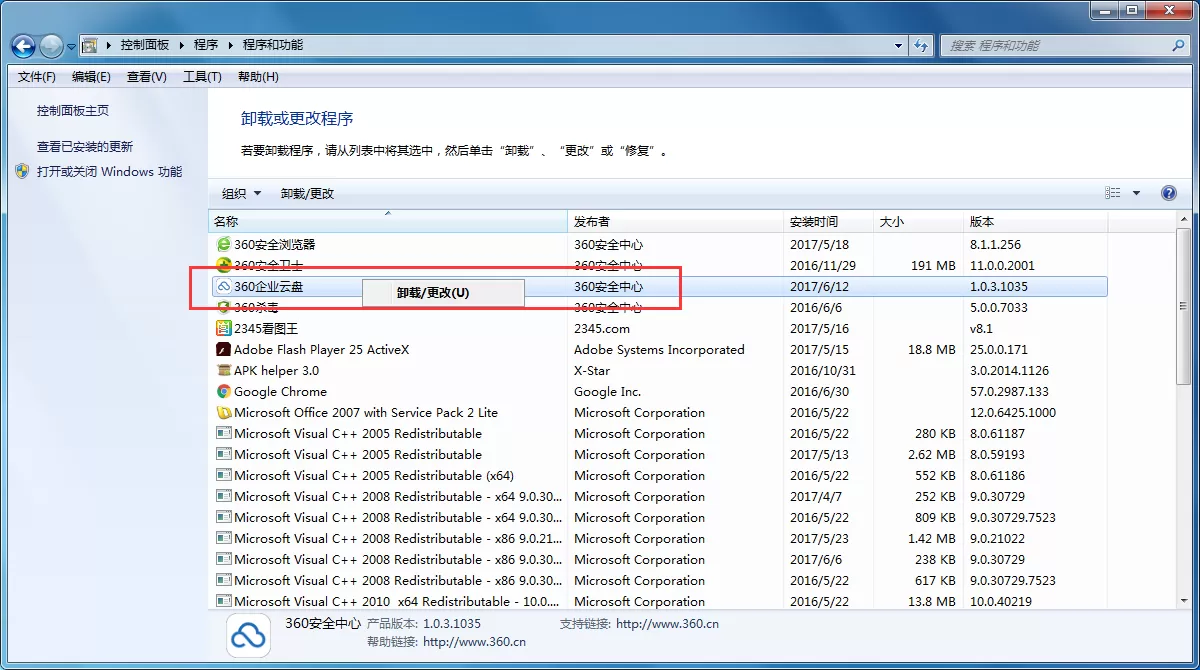Select the 360安全卫士 program icon
Screen dimensions: 1200x670
click(x=224, y=265)
